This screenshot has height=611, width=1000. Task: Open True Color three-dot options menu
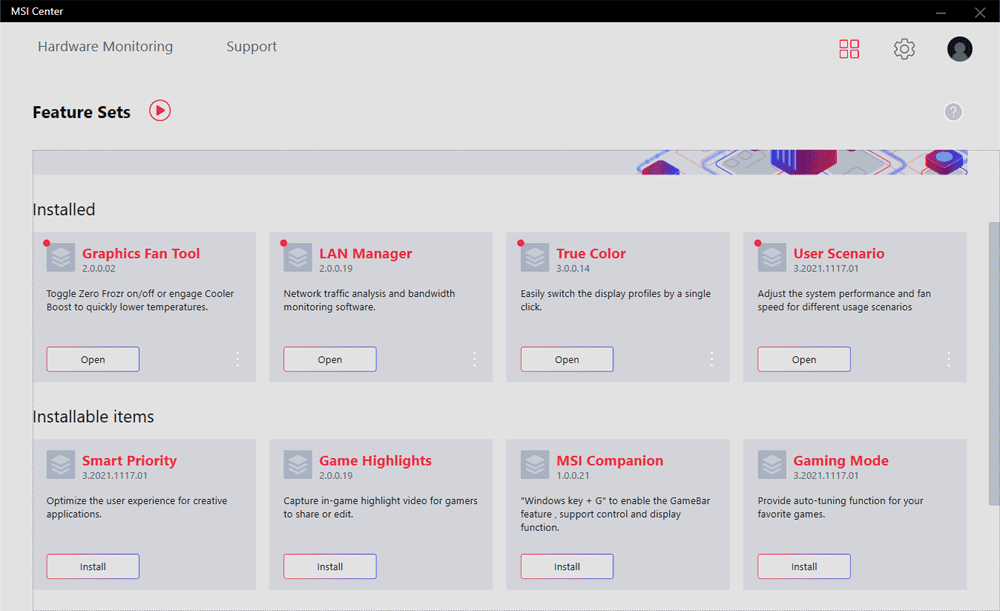click(712, 359)
